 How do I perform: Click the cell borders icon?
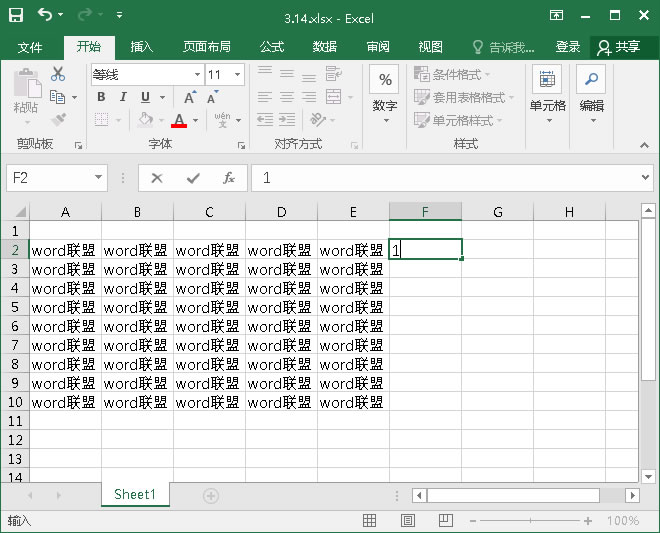[x=101, y=120]
